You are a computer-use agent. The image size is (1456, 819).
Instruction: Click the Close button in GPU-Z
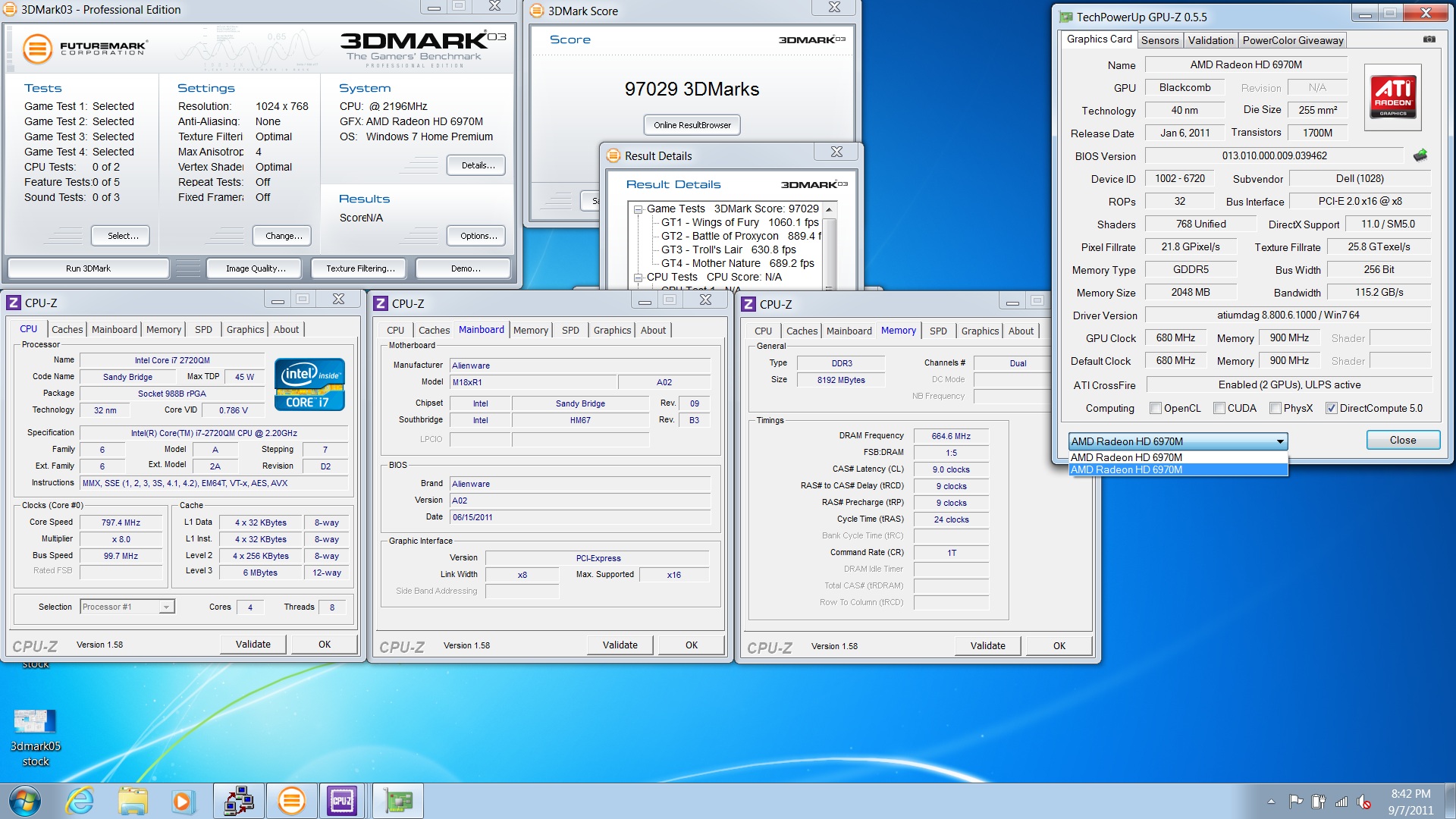click(1403, 440)
